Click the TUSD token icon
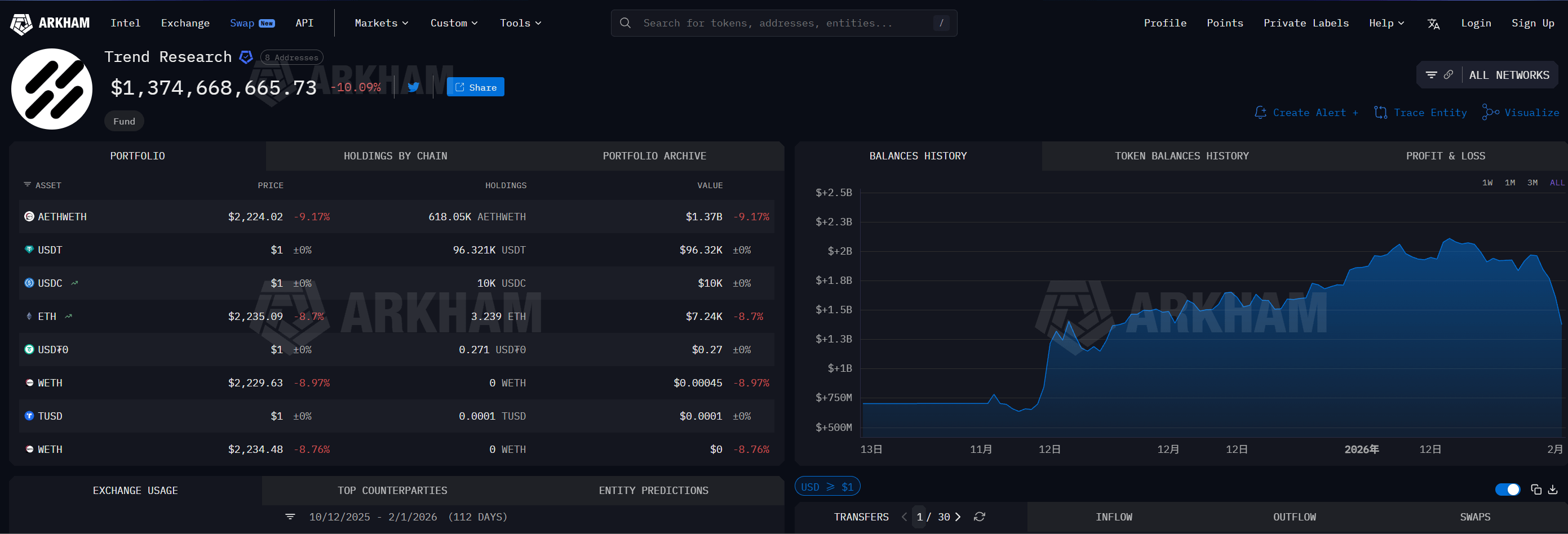1568x534 pixels. coord(29,416)
